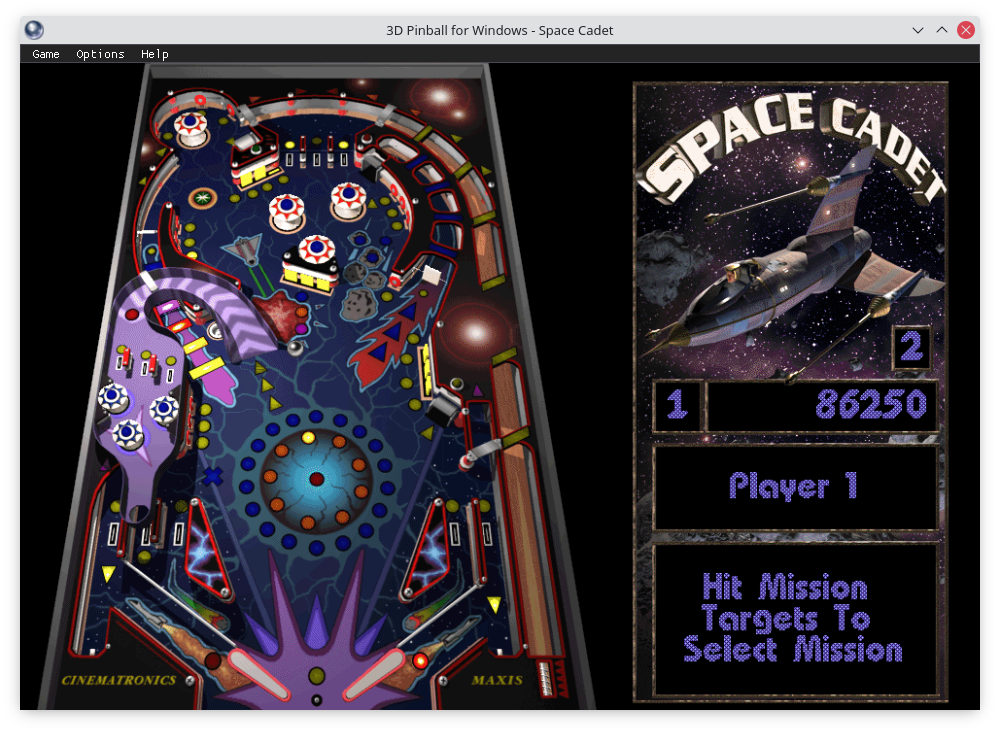Click the score value 86250
1000x734 pixels.
click(x=871, y=404)
